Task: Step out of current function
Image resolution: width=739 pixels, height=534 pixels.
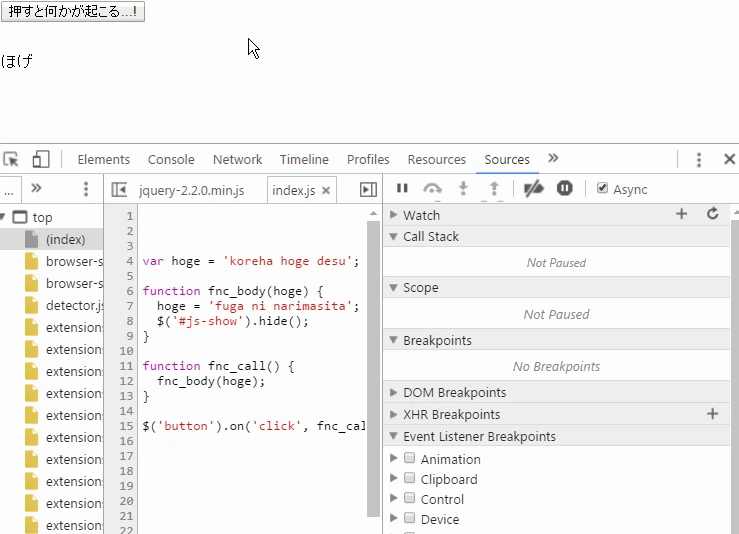Action: pyautogui.click(x=494, y=189)
